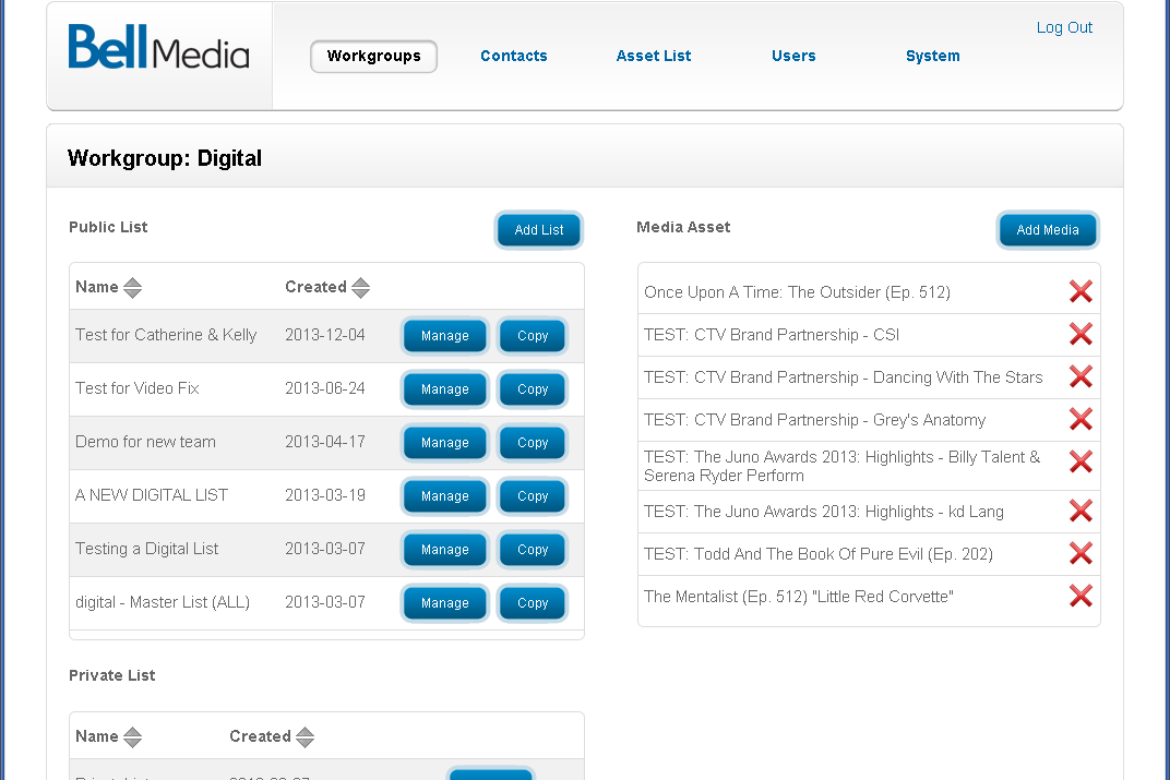Sort Public List by Created date
The height and width of the screenshot is (780, 1170).
point(360,287)
